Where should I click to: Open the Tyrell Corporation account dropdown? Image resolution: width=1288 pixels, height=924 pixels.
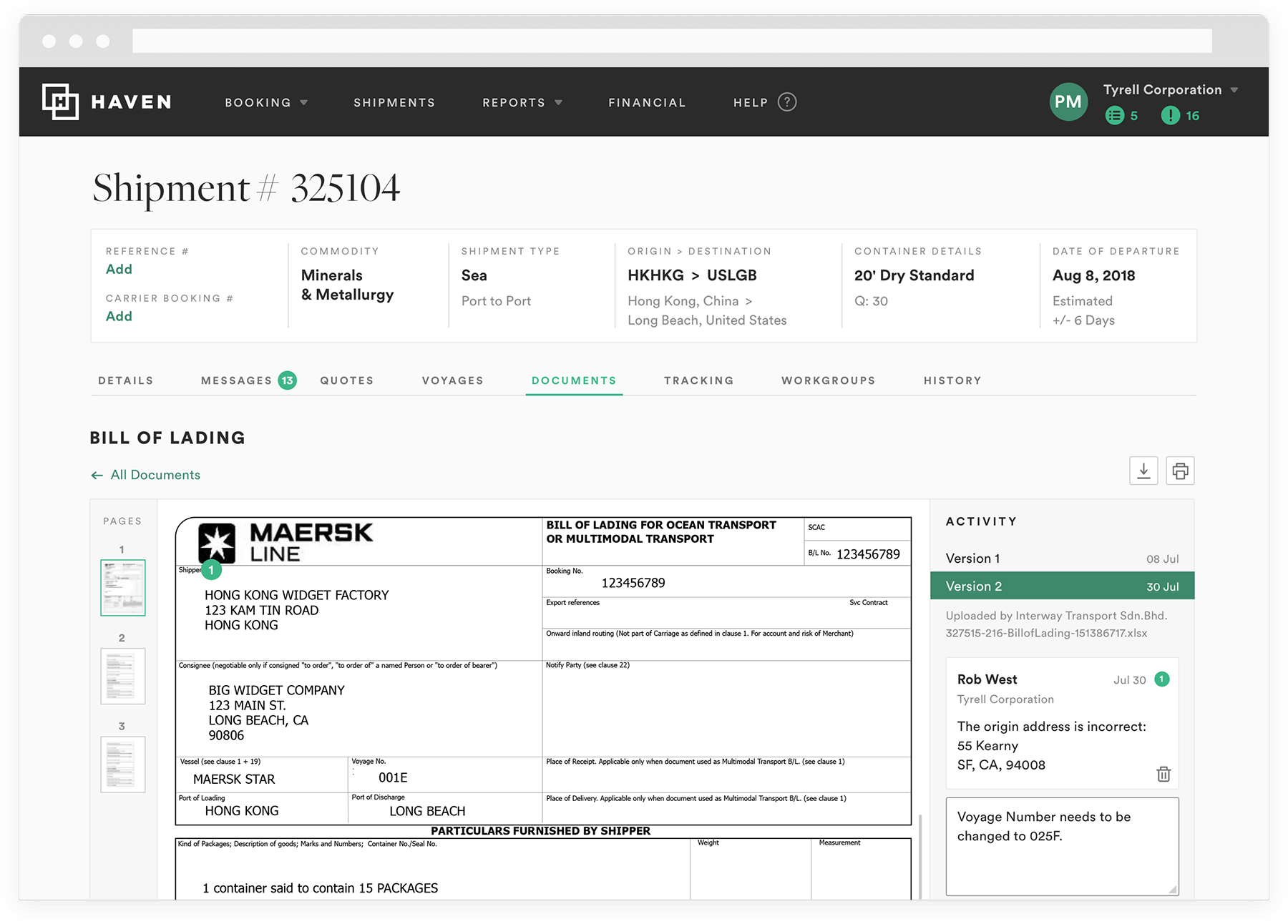pos(1234,90)
